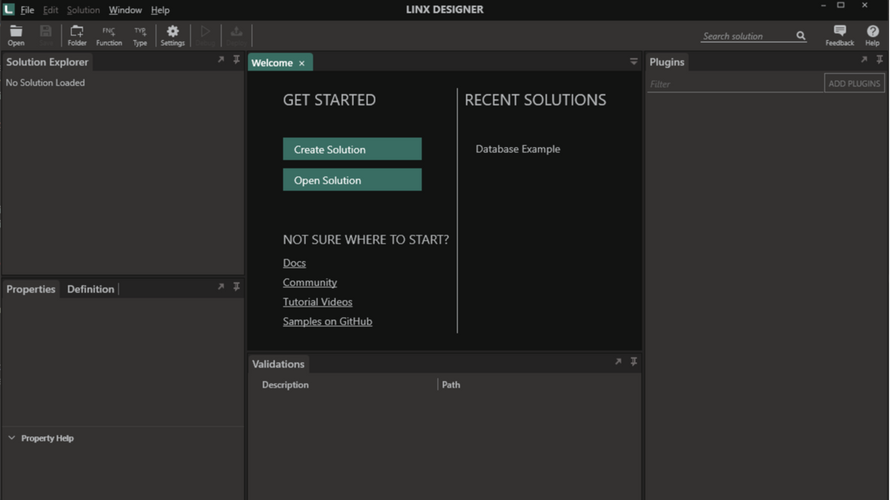Select the Plugins panel tab

667,62
